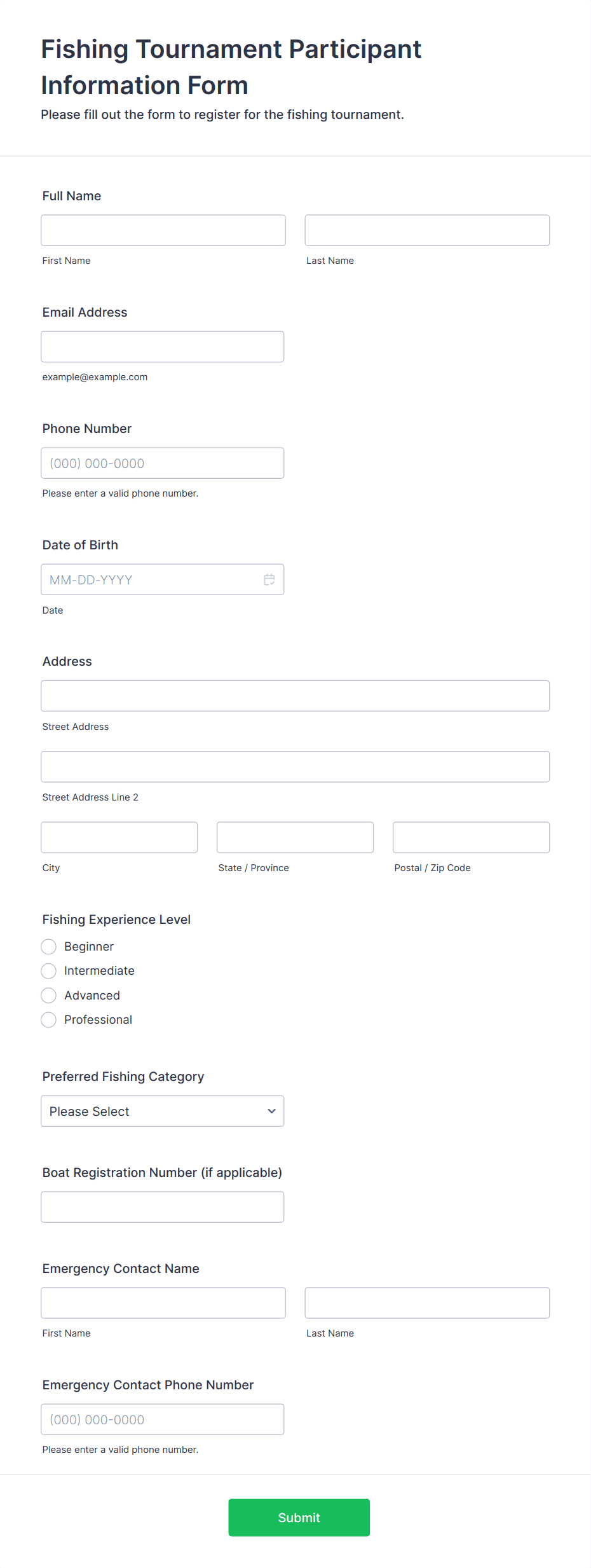Click the Emergency Contact Phone Number input
This screenshot has width=591, height=1568.
tap(162, 1419)
